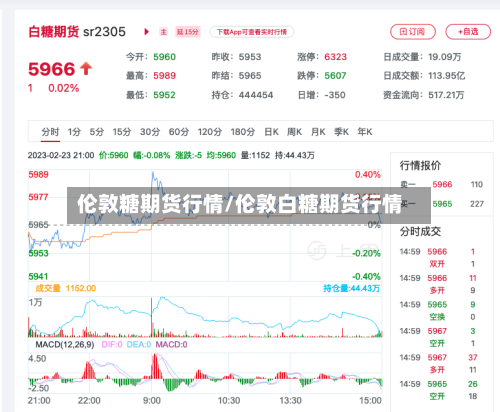
Task: Switch to the 15分 chart tab
Action: [122, 132]
